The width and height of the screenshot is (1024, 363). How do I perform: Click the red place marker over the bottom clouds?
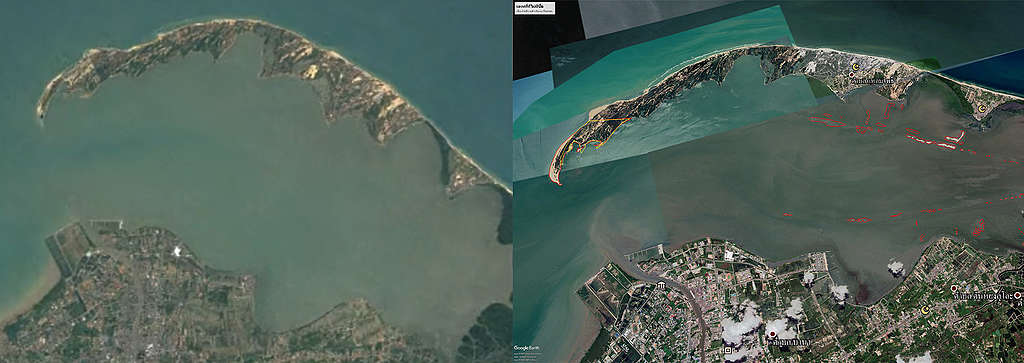click(773, 334)
